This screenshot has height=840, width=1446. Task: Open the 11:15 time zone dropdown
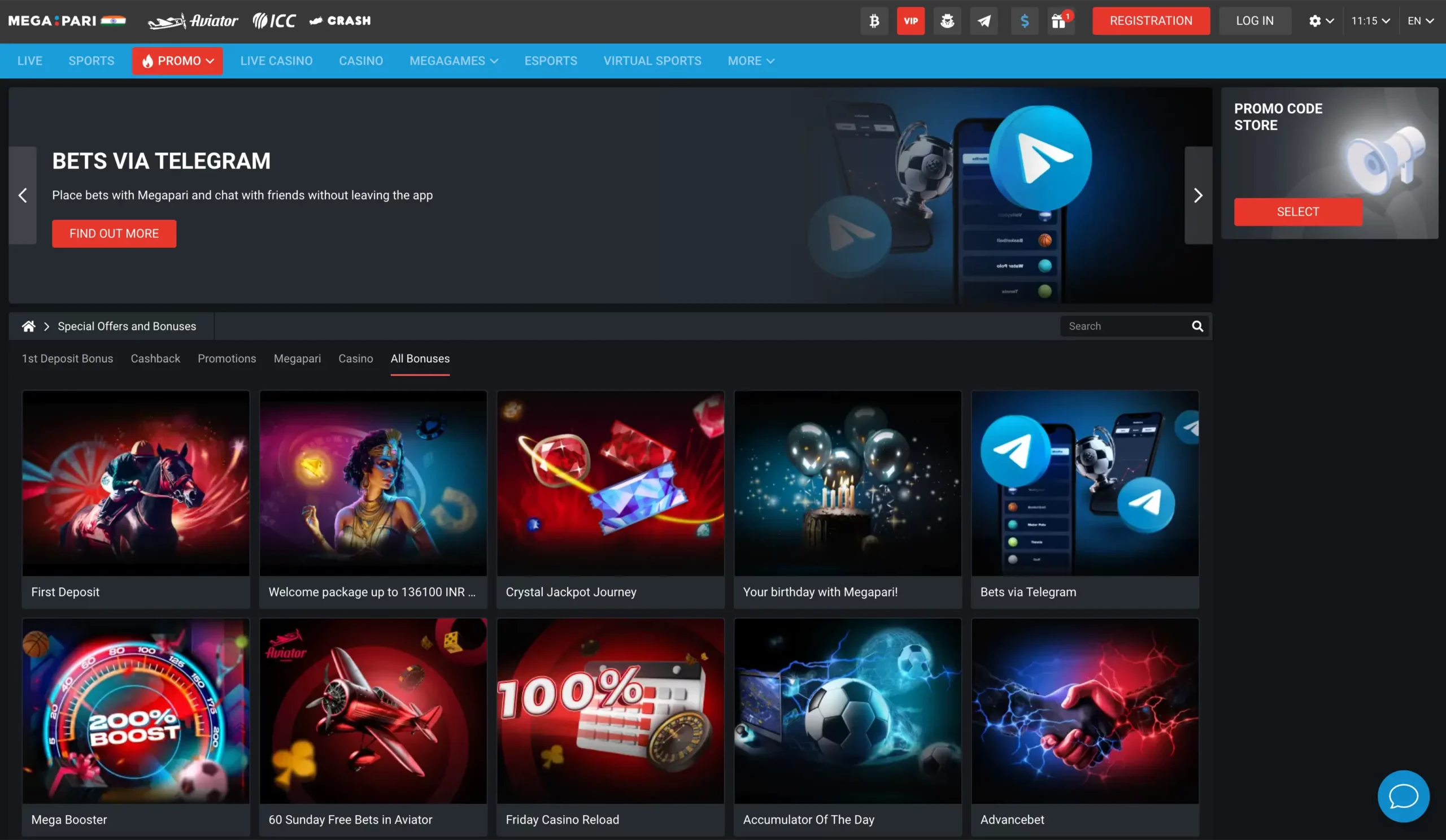pos(1370,21)
